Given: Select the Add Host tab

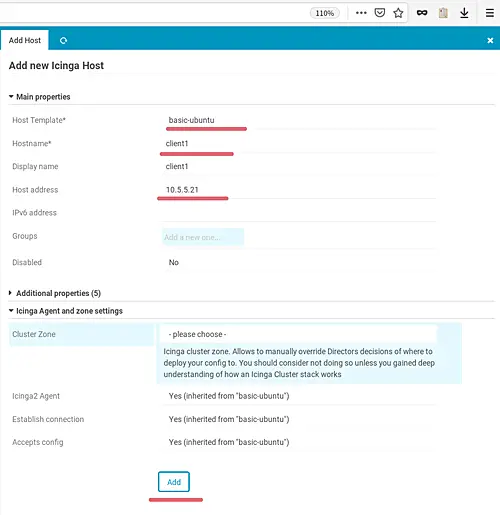Looking at the screenshot, I should [x=25, y=40].
